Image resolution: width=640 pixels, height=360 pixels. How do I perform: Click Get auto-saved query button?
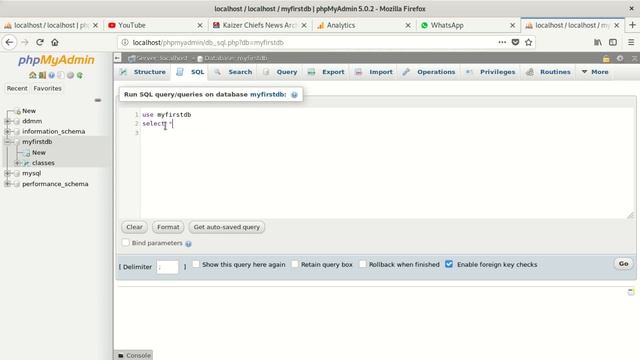[227, 227]
